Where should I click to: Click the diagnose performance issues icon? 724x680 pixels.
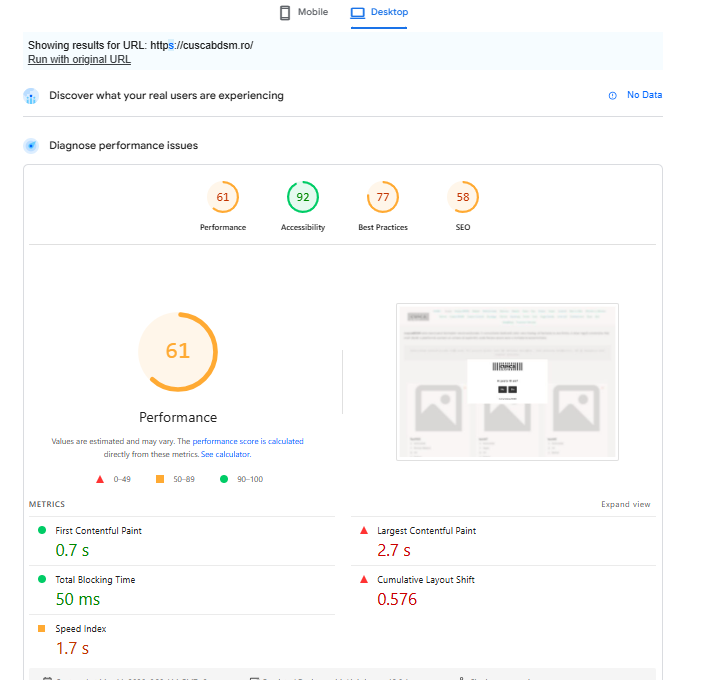[31, 146]
